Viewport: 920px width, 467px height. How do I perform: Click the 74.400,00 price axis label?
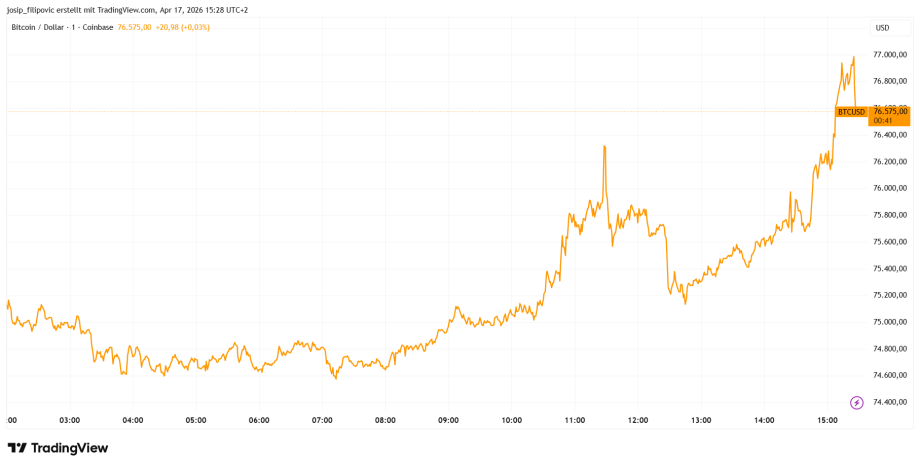click(889, 402)
